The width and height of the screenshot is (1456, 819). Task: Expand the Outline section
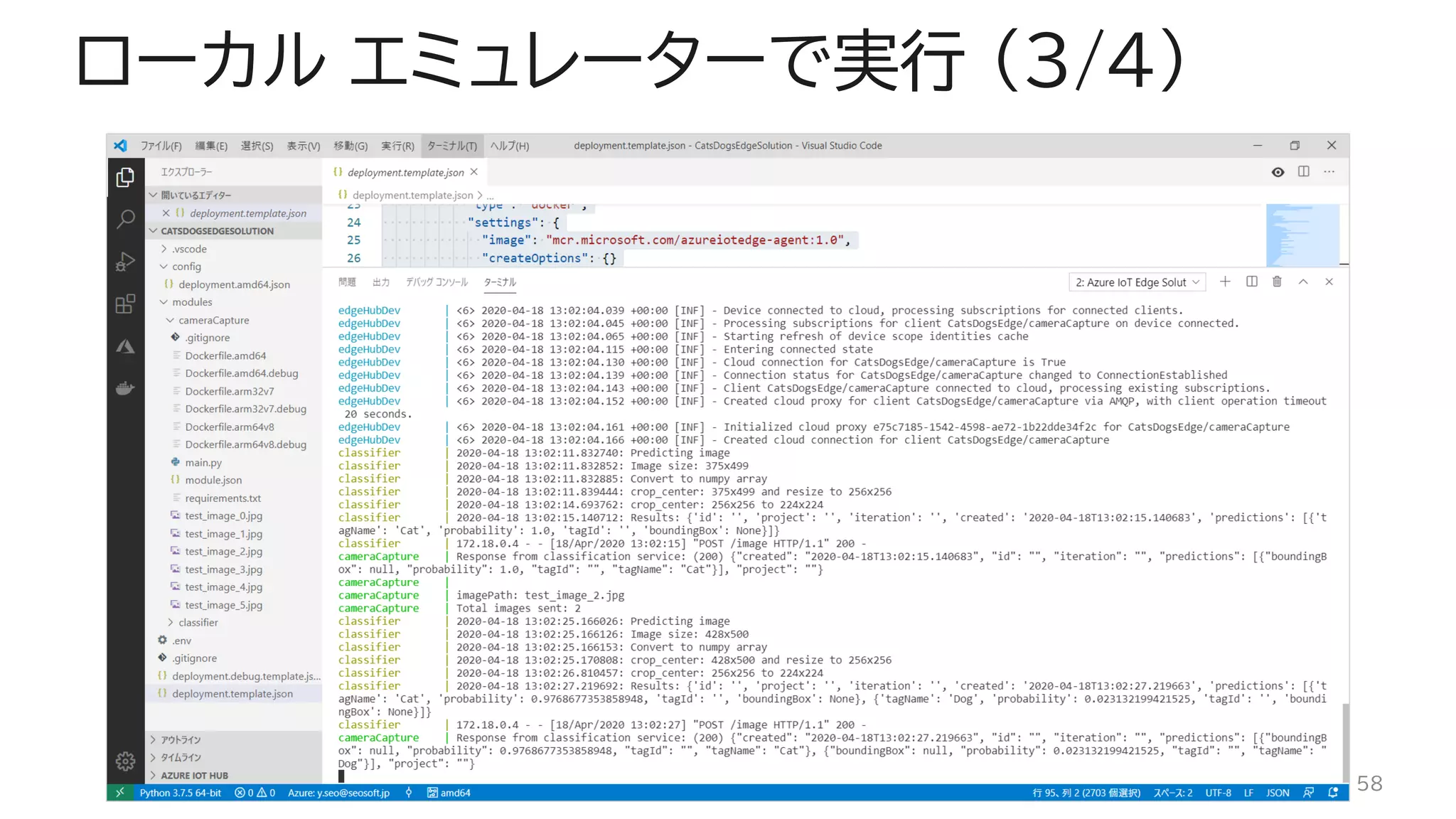[234, 739]
